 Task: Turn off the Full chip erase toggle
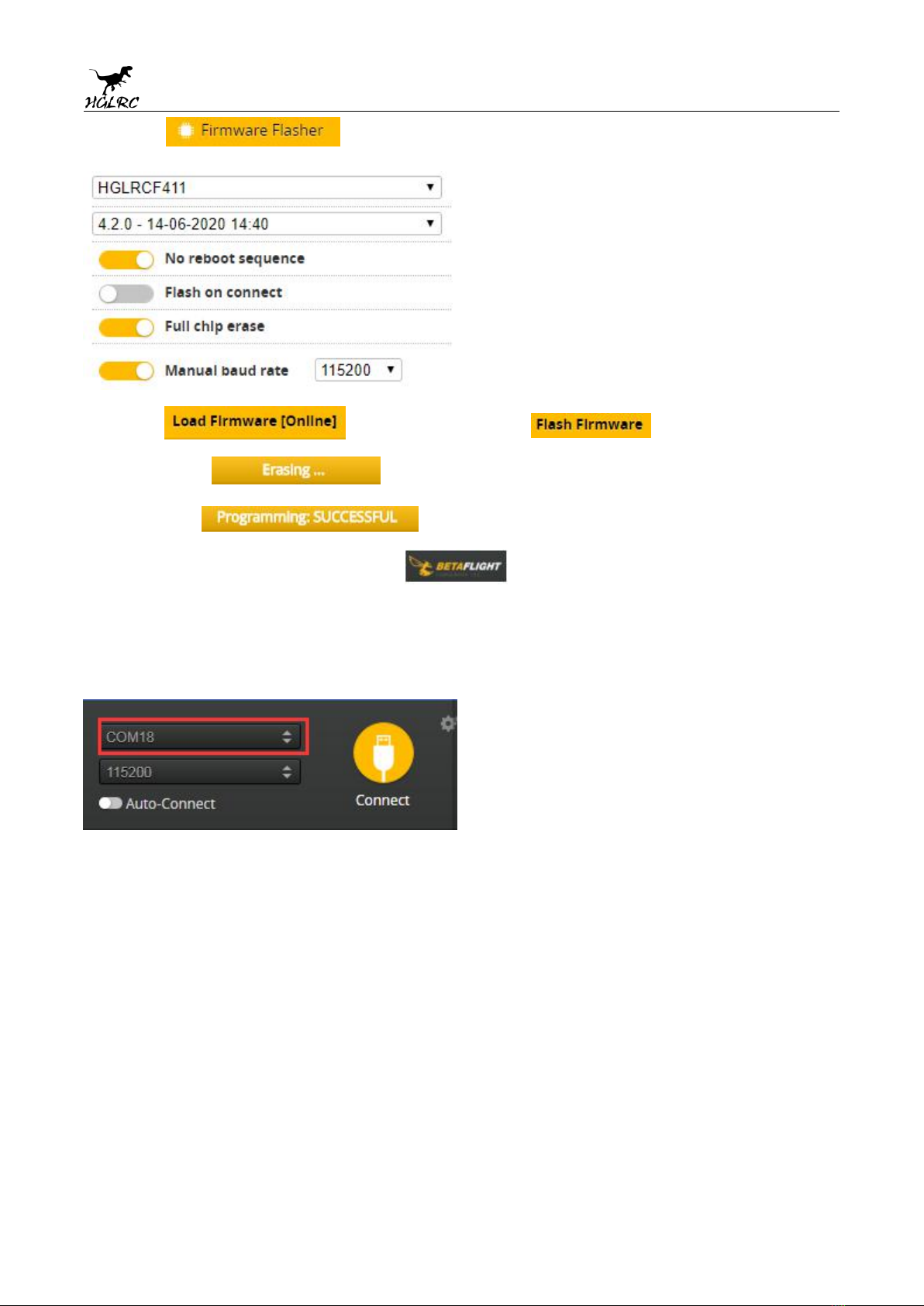126,327
